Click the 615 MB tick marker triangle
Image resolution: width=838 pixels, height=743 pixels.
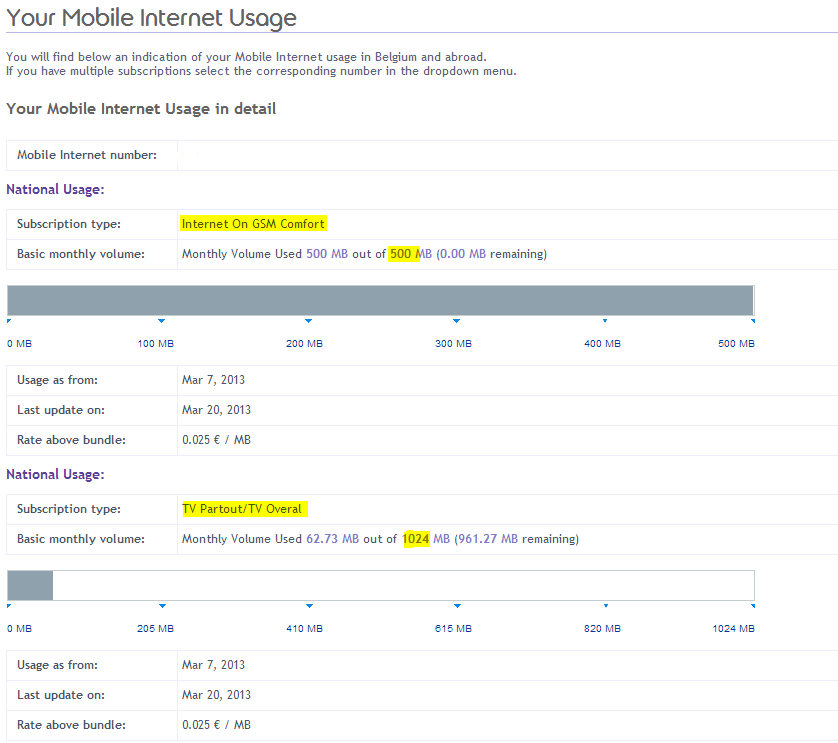point(456,606)
